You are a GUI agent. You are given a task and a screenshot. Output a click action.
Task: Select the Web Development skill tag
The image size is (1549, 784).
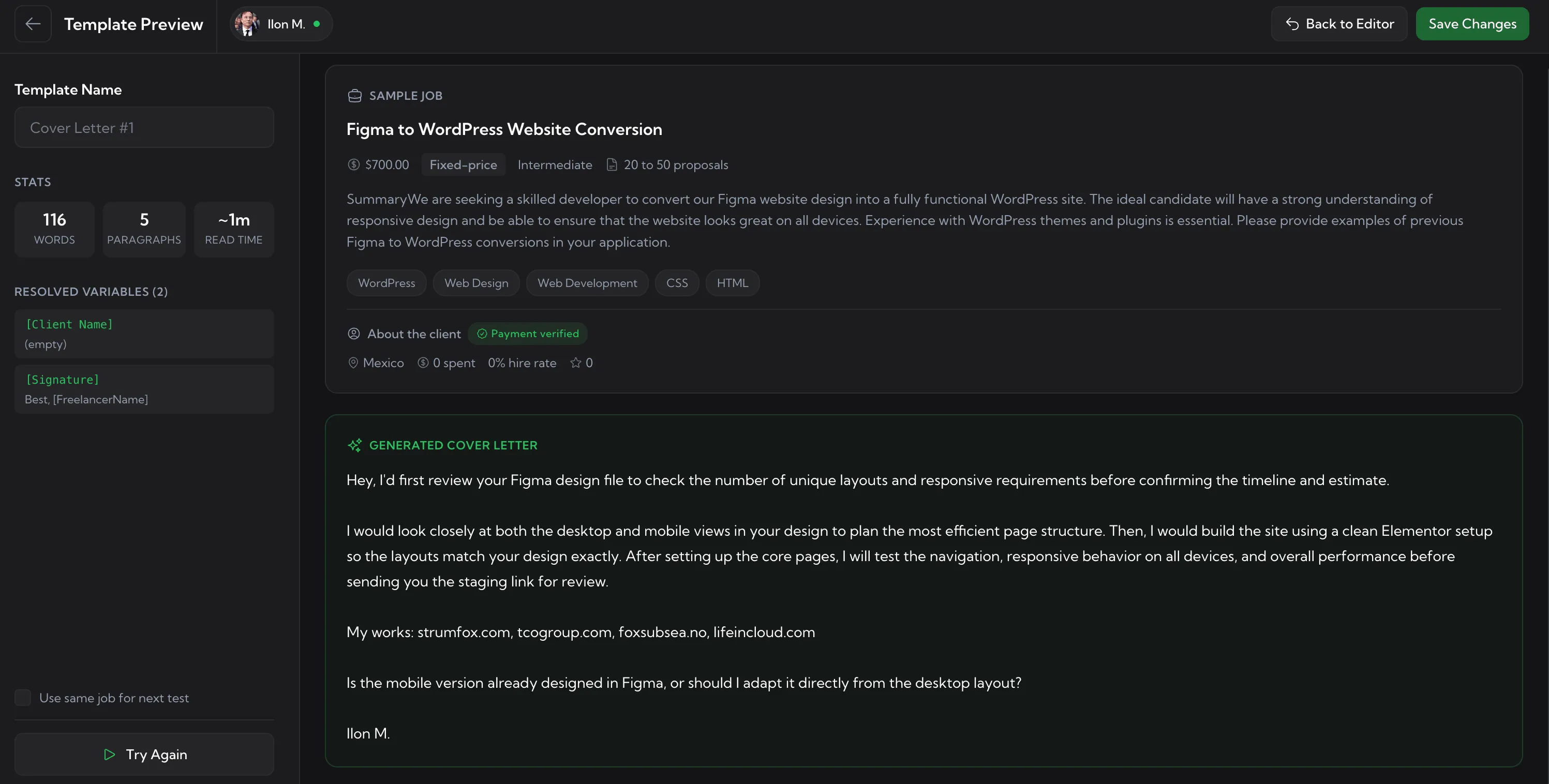click(x=587, y=282)
